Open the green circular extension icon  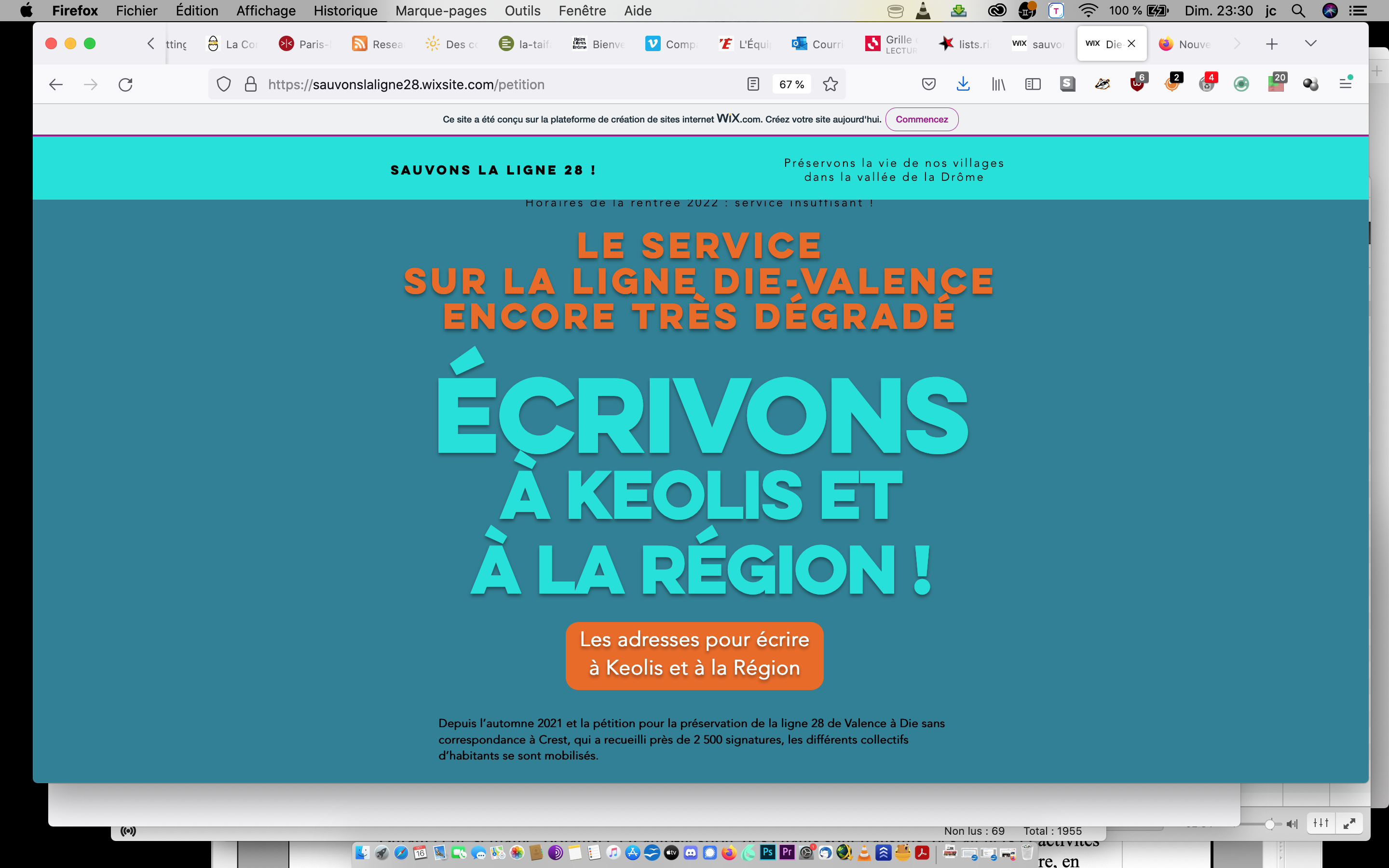[x=1241, y=84]
